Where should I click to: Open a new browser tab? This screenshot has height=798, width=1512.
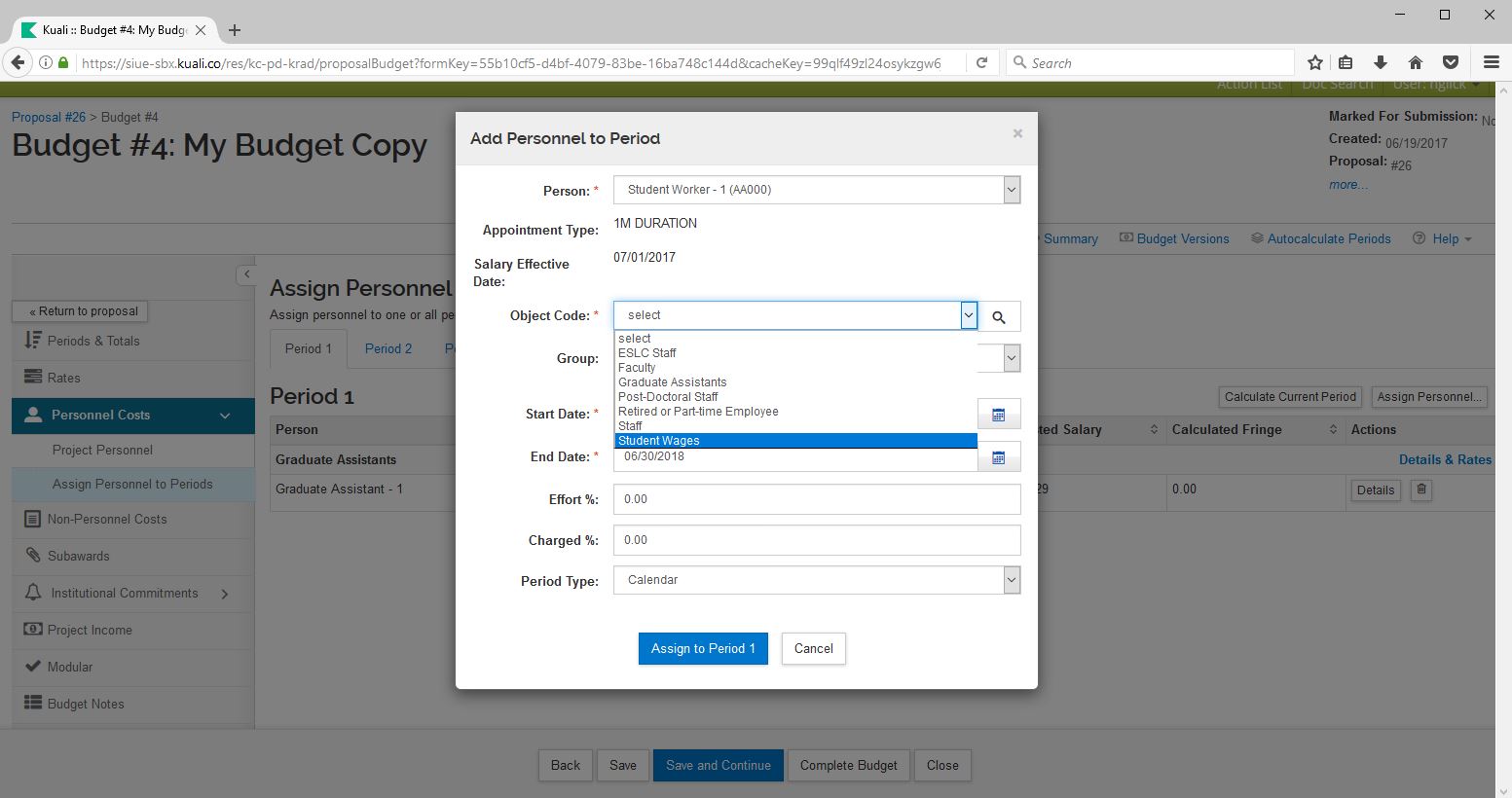235,30
